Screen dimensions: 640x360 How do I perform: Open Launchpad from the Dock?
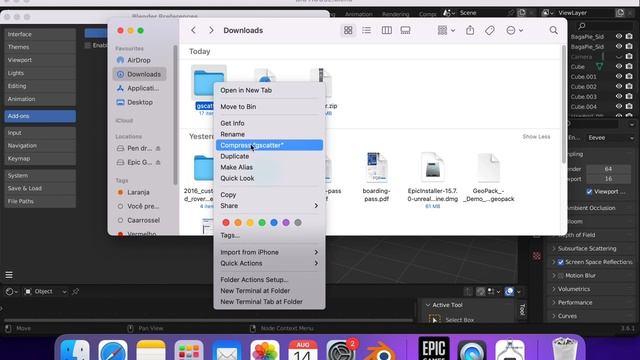pos(189,351)
